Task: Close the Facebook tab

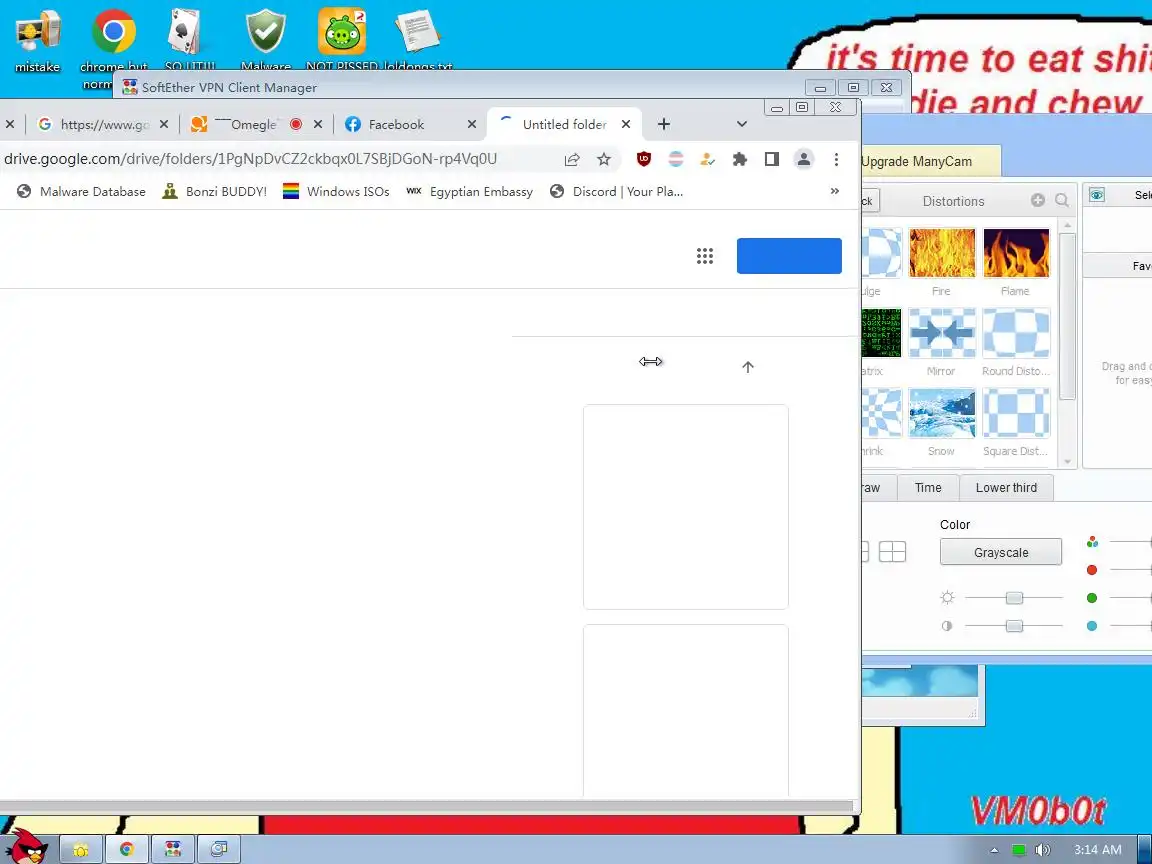Action: coord(472,124)
